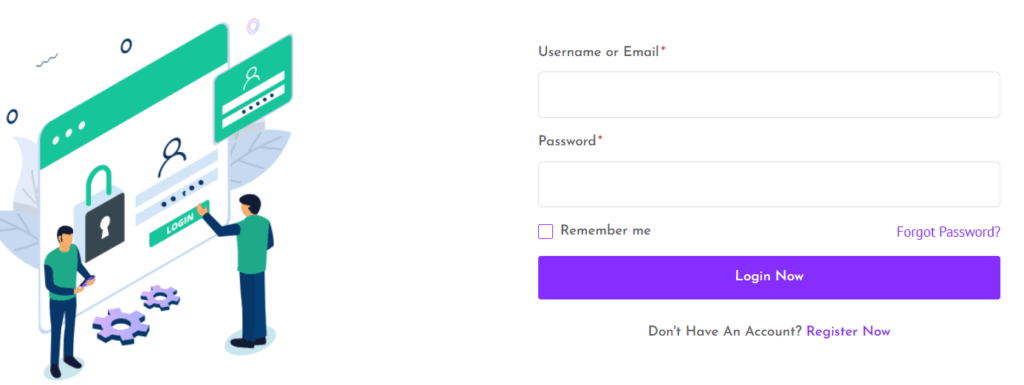Screen dimensions: 1024x385
Task: Click the man pointing at the screen
Action: point(244,269)
